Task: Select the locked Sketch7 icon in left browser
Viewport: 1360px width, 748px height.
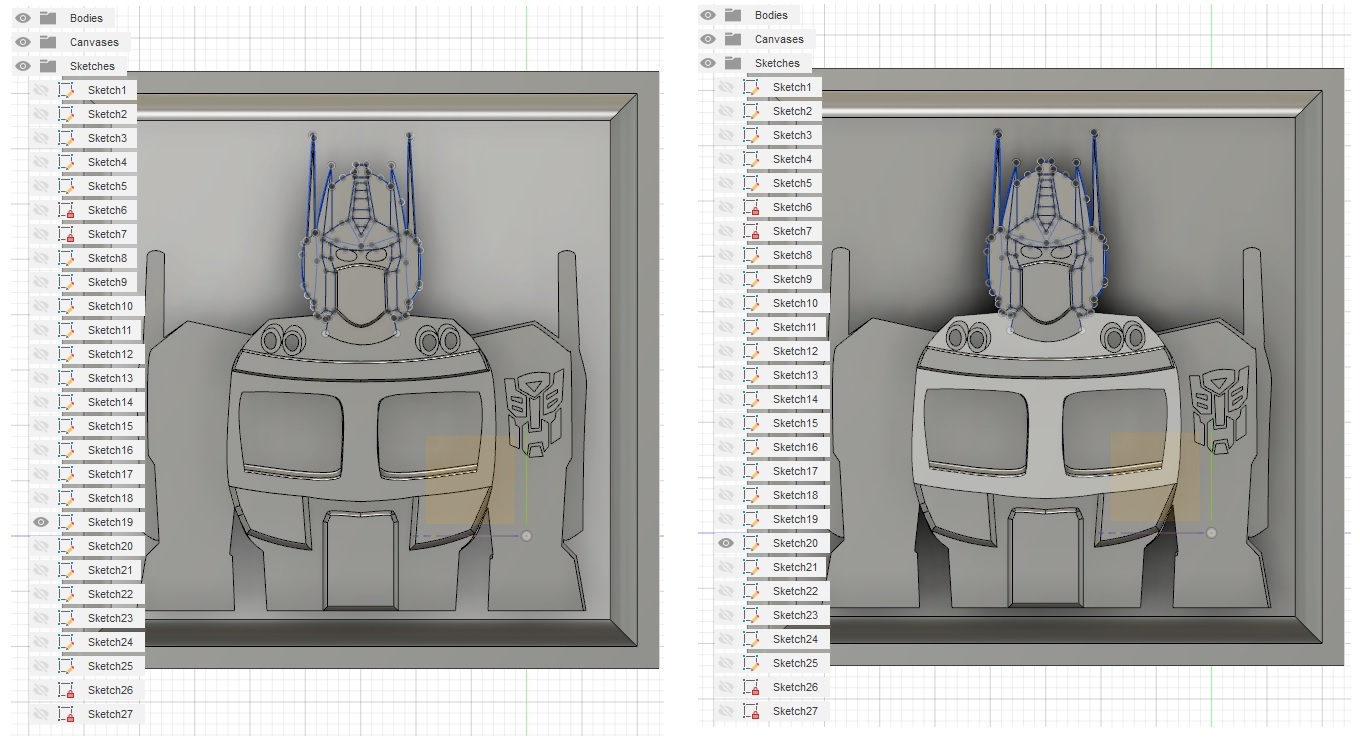Action: point(67,234)
